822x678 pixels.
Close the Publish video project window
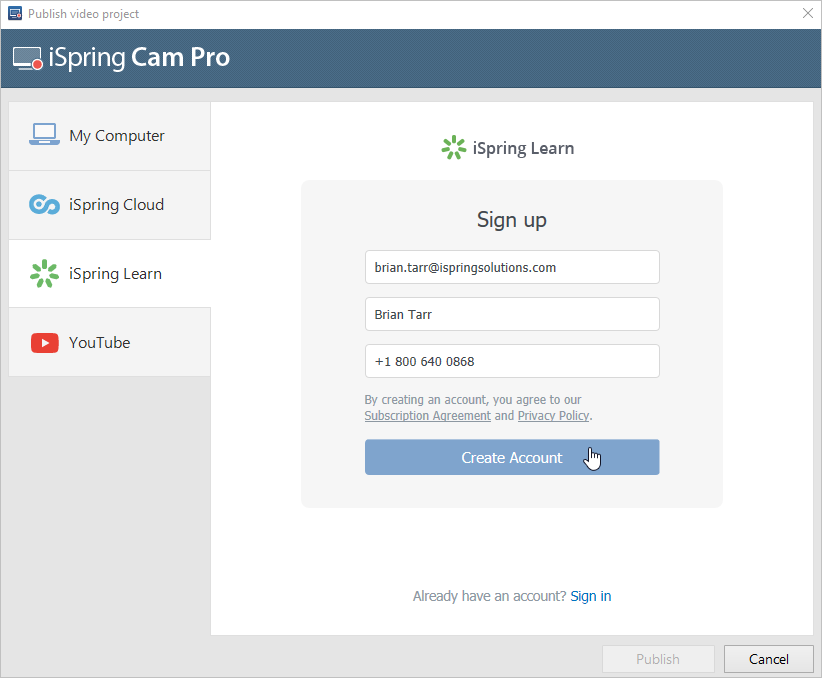click(x=807, y=14)
